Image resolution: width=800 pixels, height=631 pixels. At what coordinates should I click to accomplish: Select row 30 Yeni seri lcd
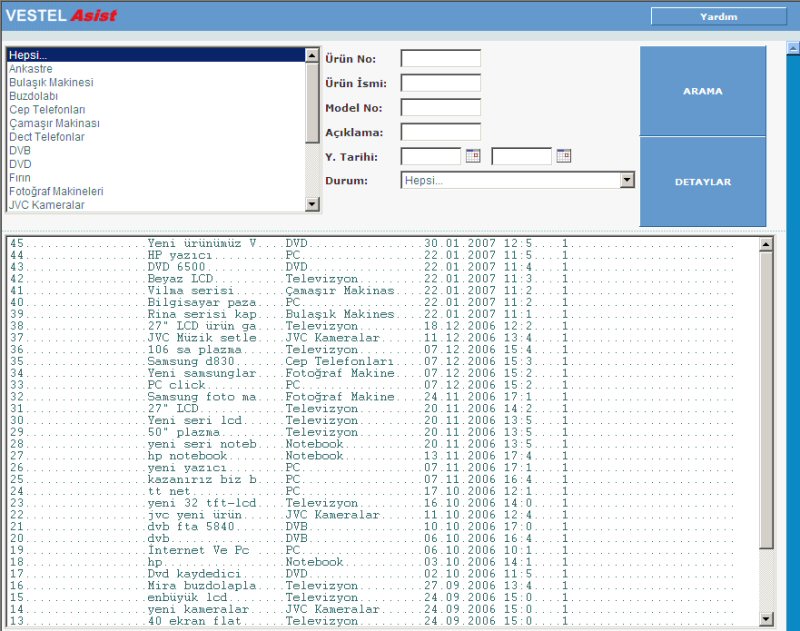383,420
